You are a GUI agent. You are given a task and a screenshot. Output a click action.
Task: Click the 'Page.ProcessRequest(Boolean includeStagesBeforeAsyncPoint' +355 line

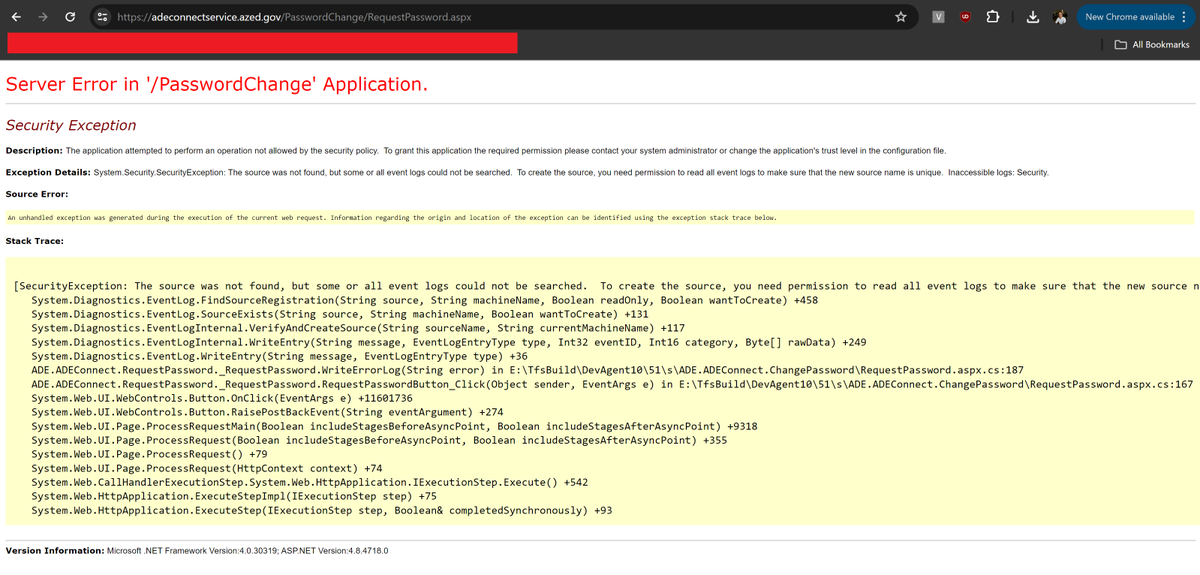tap(379, 440)
